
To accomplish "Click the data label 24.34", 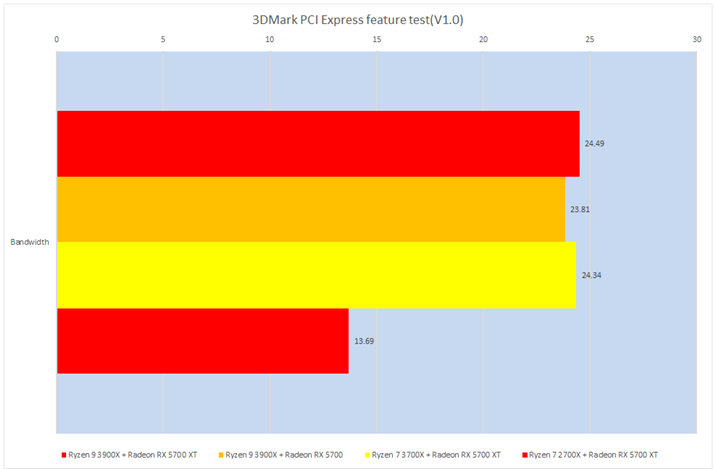I will click(591, 275).
